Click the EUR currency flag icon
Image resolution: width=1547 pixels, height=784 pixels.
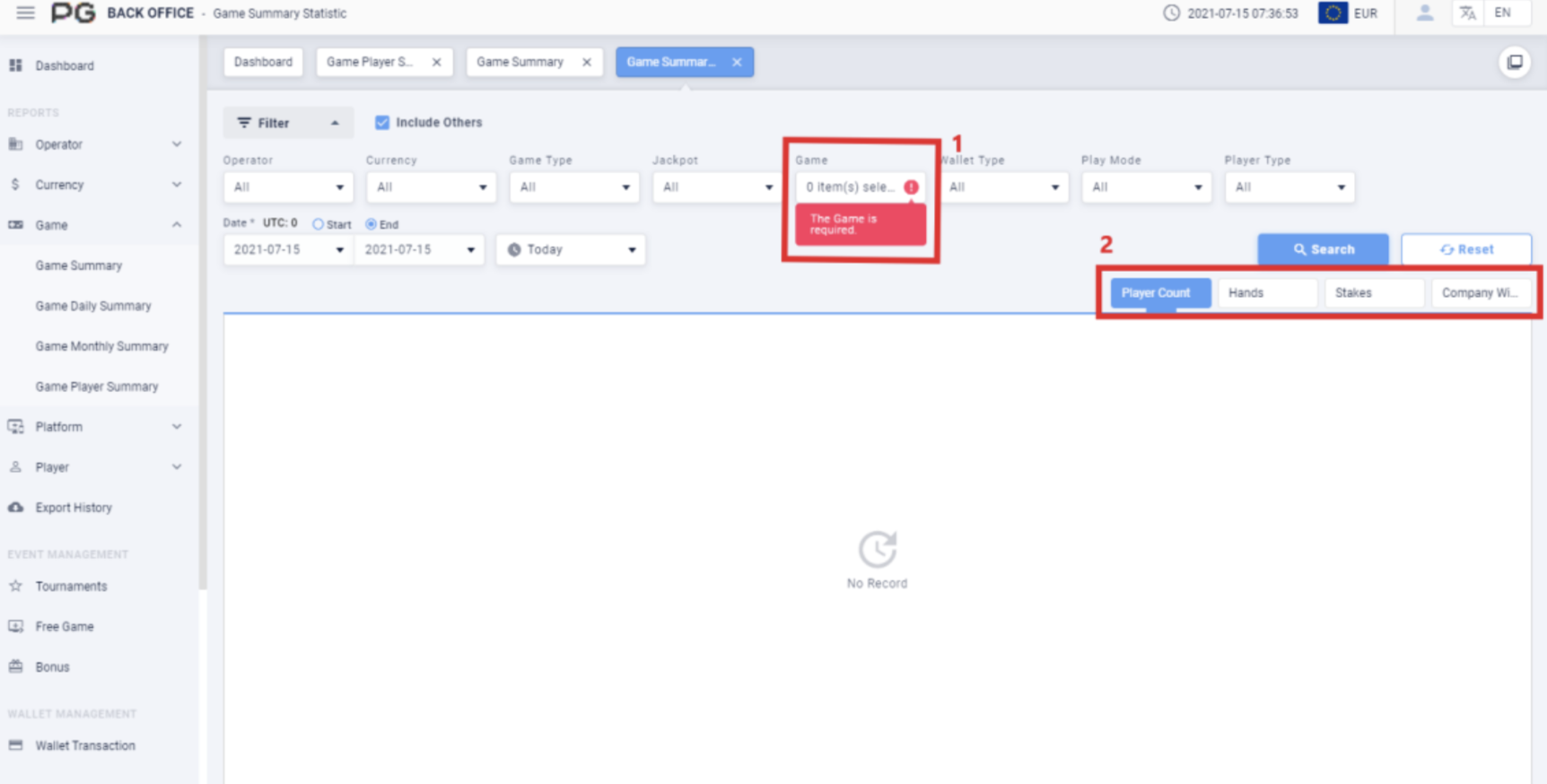1333,13
